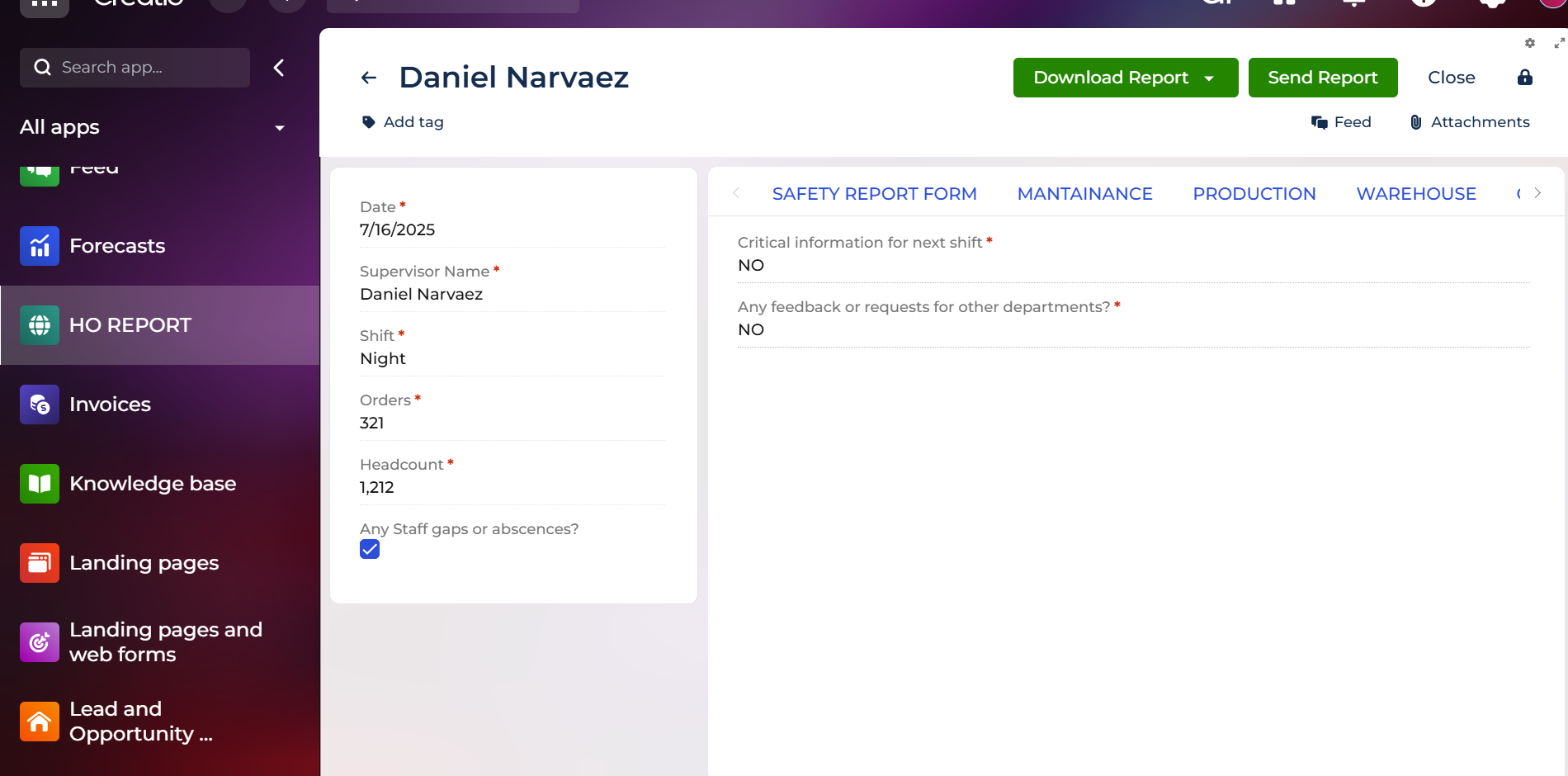This screenshot has width=1568, height=776.
Task: Click the Add tag link
Action: (403, 122)
